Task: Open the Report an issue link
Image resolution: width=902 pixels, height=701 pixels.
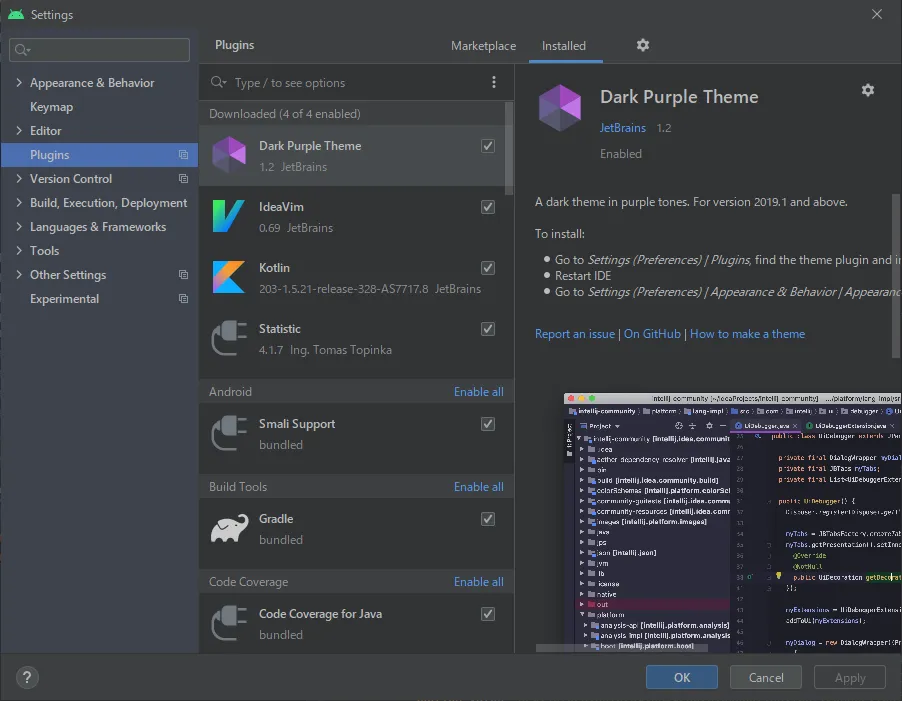Action: [575, 334]
